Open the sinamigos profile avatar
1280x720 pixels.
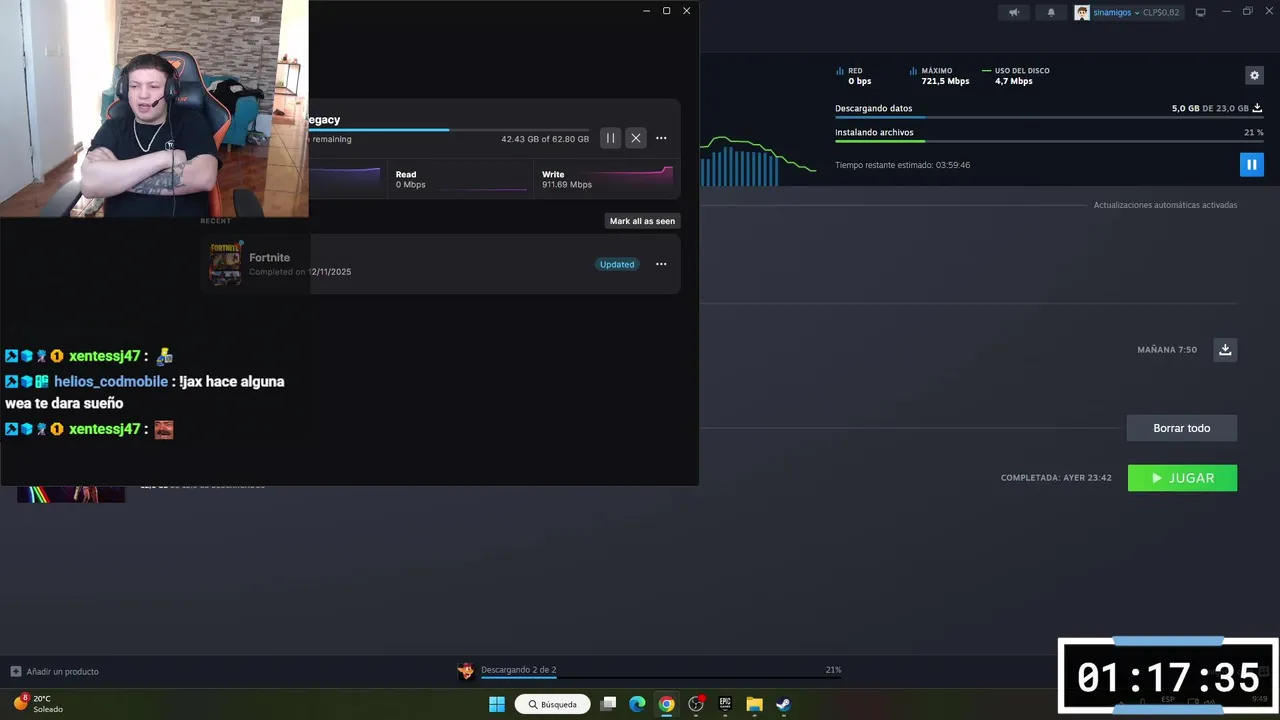(x=1082, y=13)
